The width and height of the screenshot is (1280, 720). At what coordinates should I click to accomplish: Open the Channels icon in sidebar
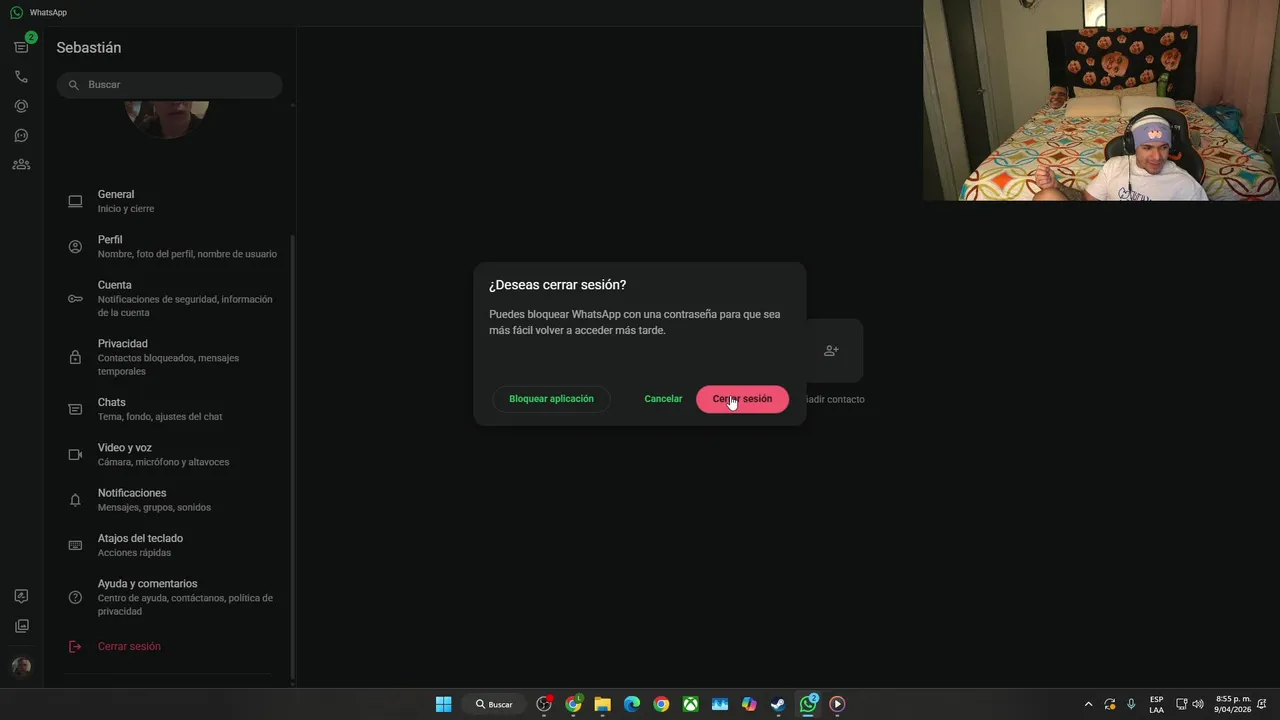tap(21, 135)
